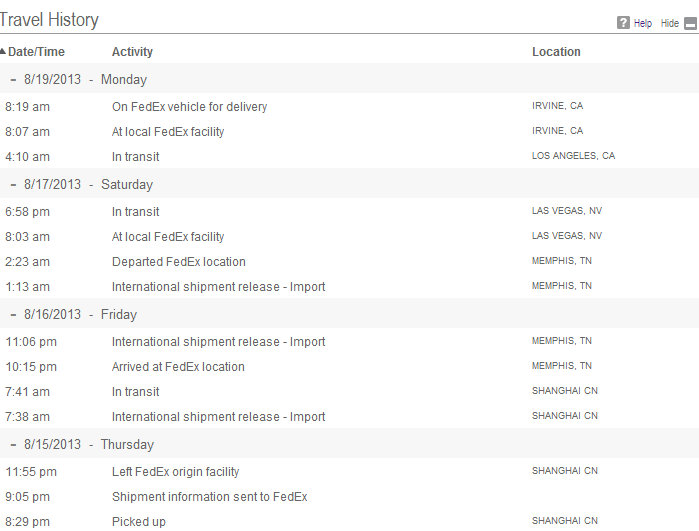The image size is (699, 531).
Task: Select the On FedEx vehicle for delivery row
Action: click(x=350, y=107)
